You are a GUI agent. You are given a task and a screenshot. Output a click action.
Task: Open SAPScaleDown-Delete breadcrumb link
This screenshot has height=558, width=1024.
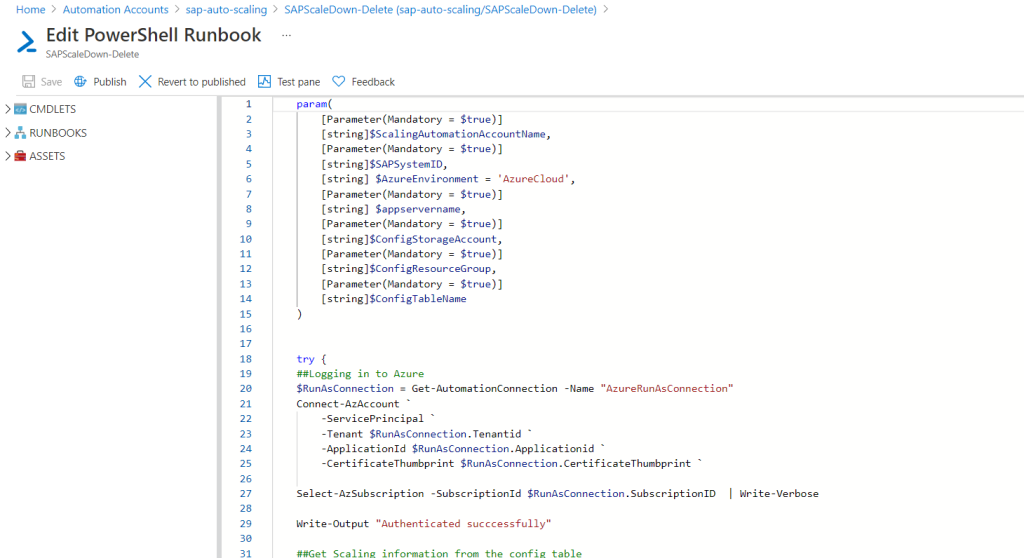coord(440,10)
